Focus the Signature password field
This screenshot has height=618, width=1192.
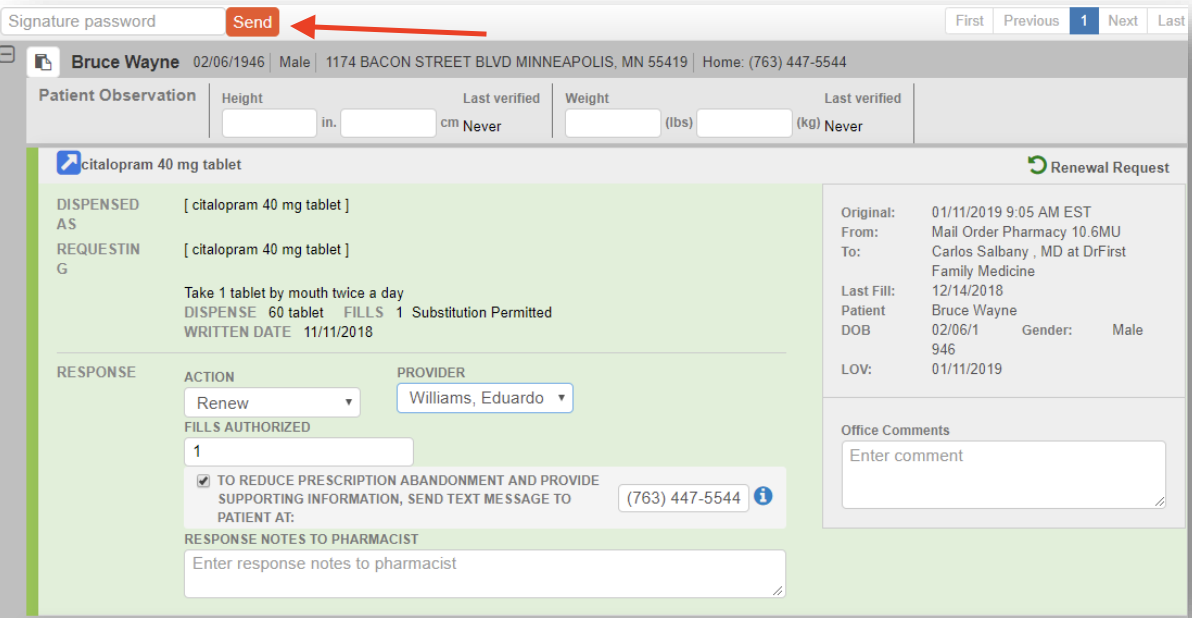click(113, 21)
